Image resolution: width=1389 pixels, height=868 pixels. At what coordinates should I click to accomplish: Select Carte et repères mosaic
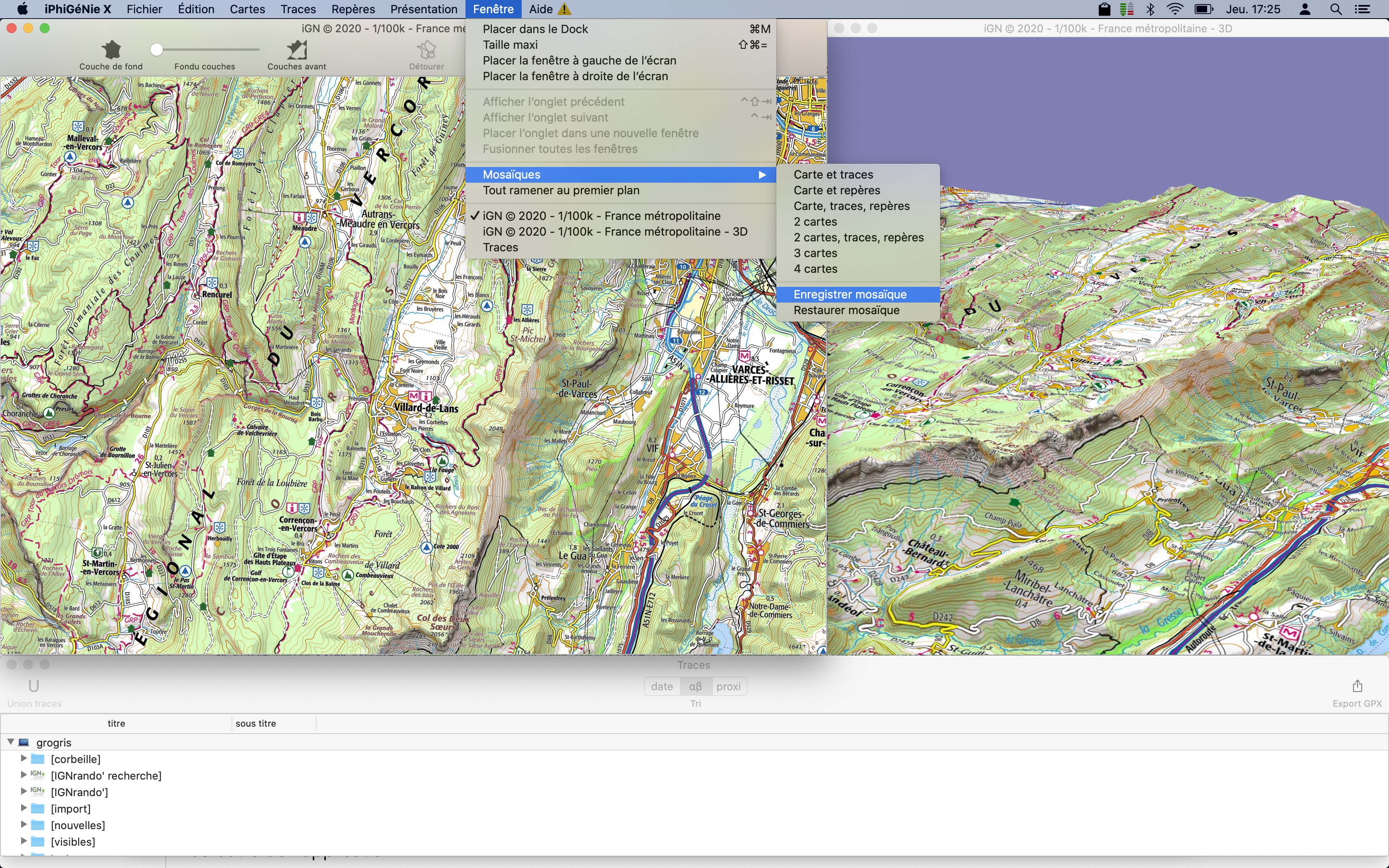click(858, 190)
